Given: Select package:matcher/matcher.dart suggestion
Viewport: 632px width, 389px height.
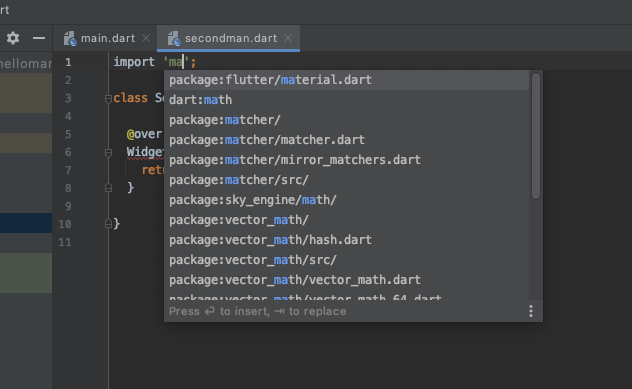Looking at the screenshot, I should tap(347, 140).
